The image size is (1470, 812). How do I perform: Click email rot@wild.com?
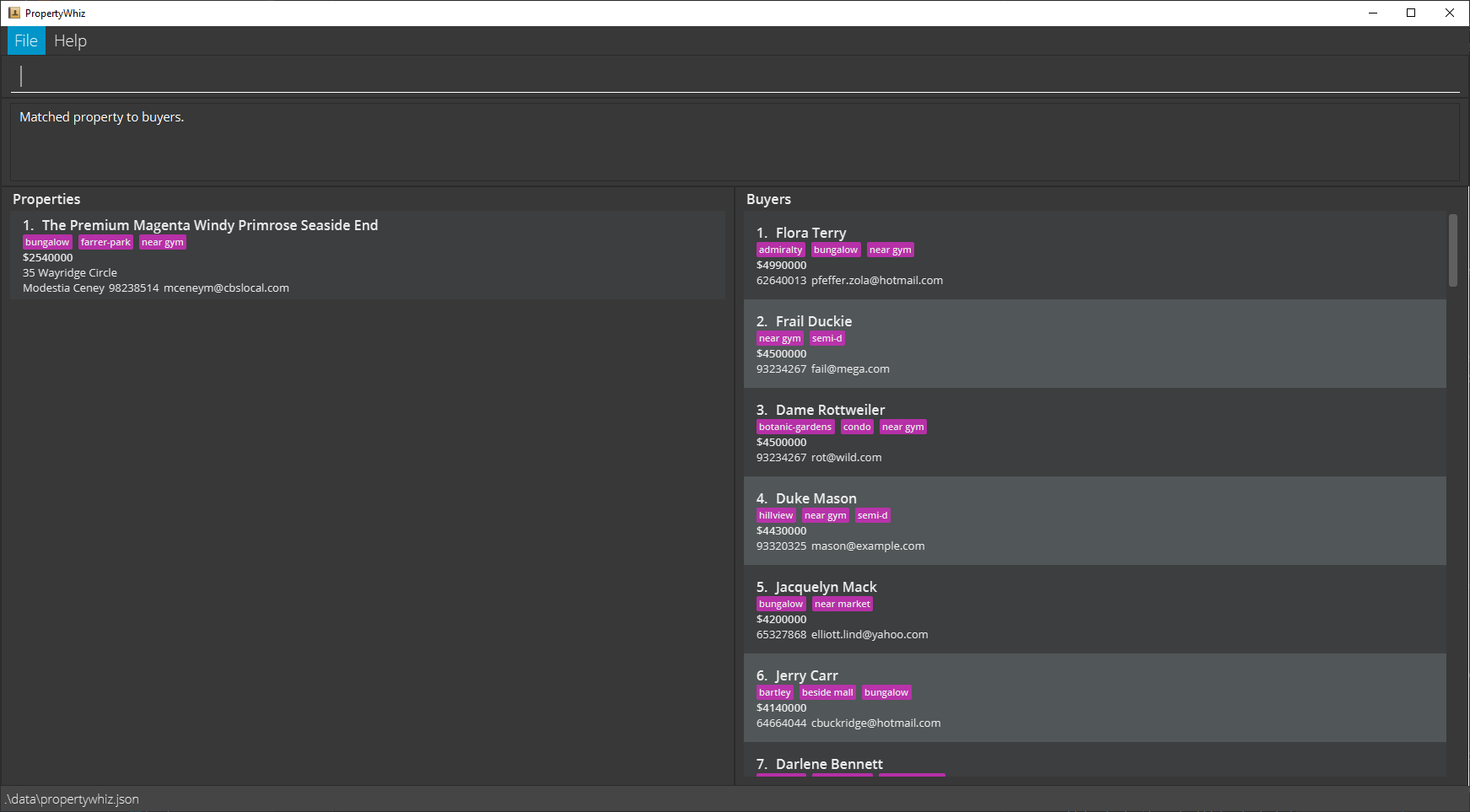[847, 458]
